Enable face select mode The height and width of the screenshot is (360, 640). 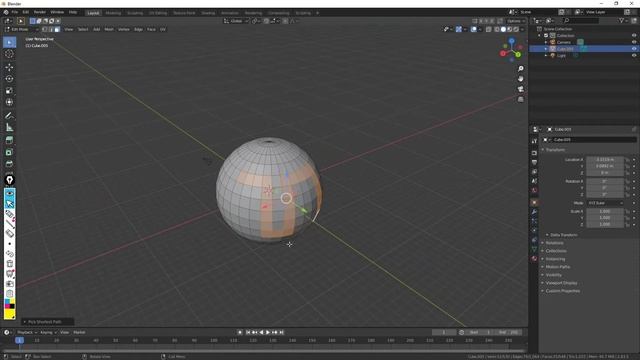[57, 29]
